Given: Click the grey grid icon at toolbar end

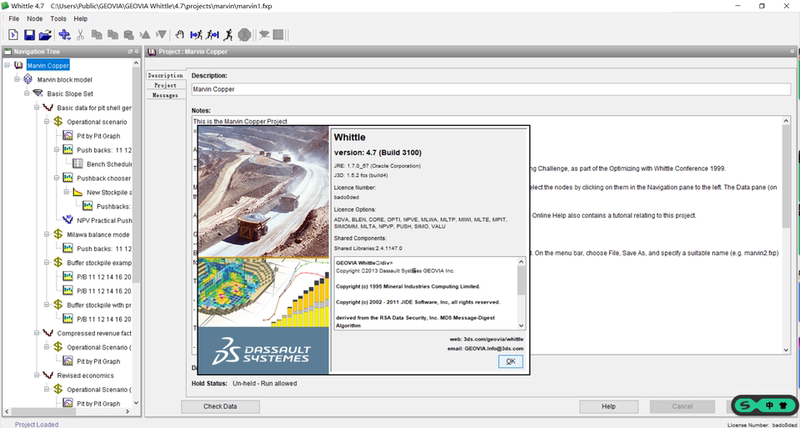Looking at the screenshot, I should click(278, 35).
